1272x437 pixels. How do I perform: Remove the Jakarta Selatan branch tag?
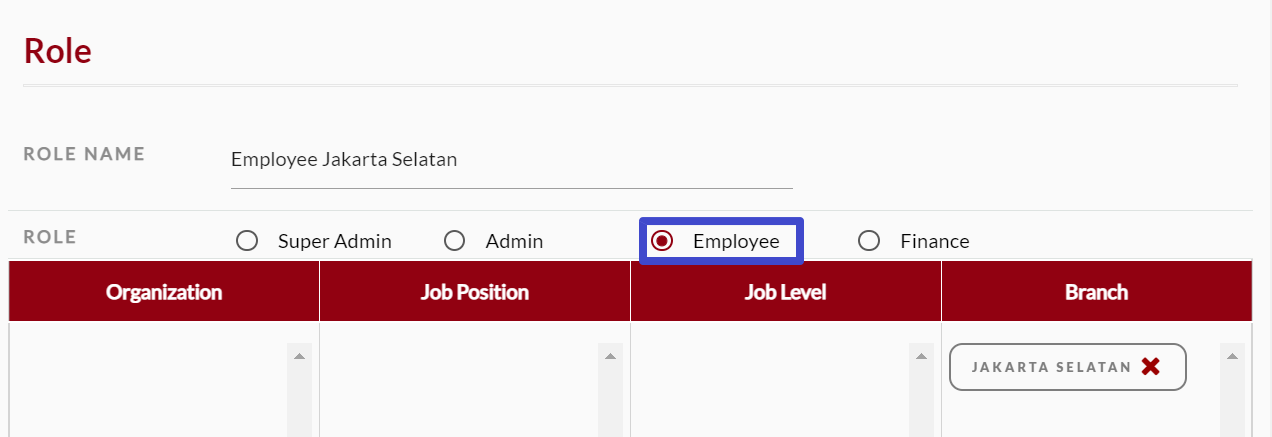coord(1150,367)
